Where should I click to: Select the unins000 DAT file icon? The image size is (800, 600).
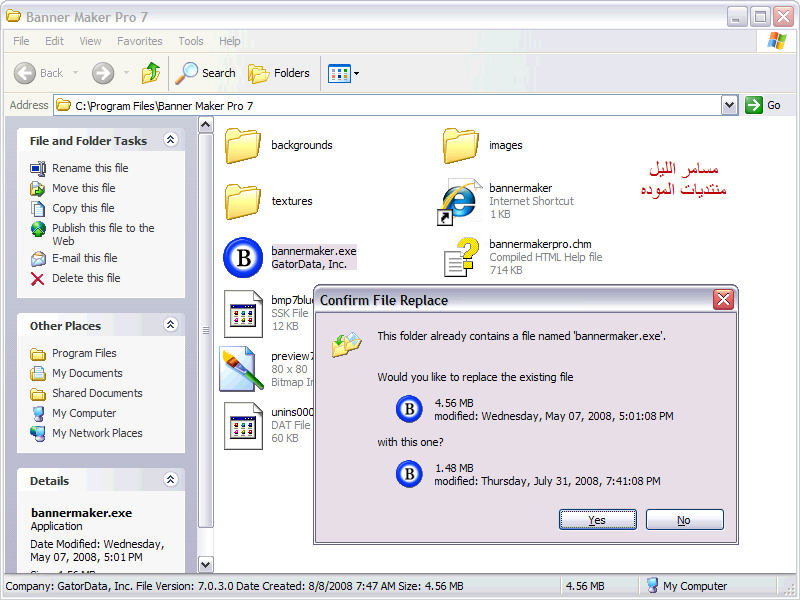pos(243,426)
